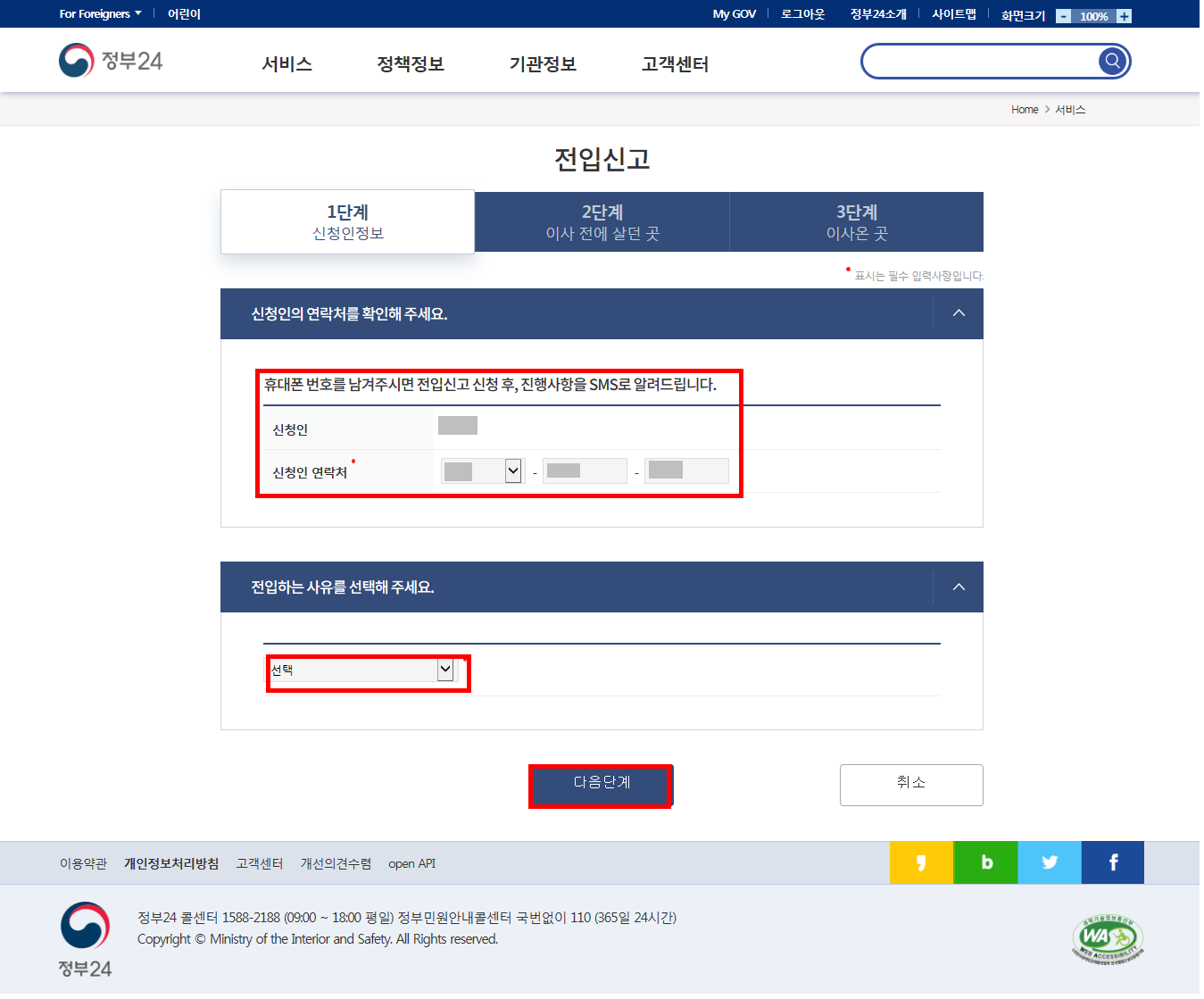Focus the middle phone number field
1204x999 pixels.
[x=585, y=470]
